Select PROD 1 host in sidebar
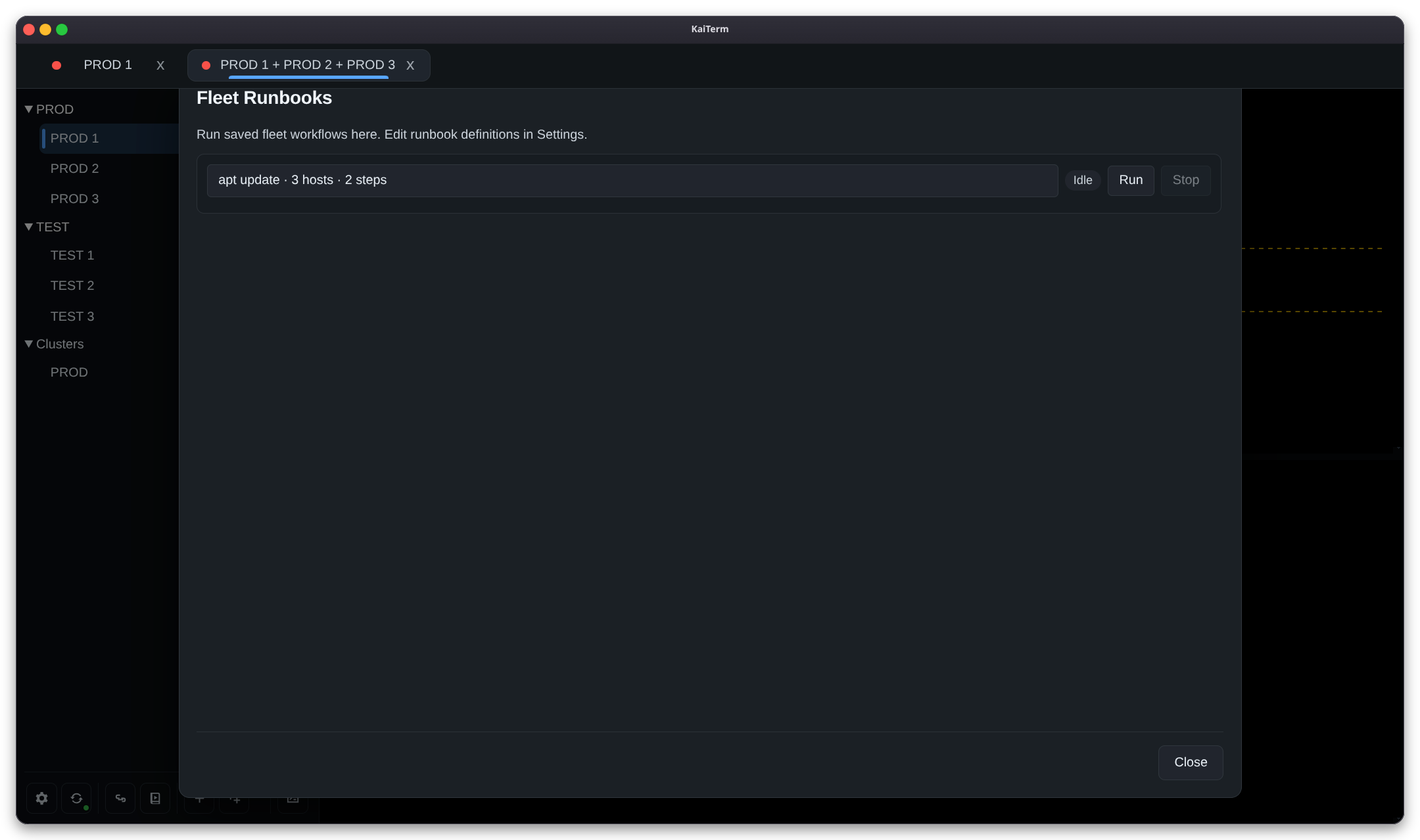The image size is (1420, 840). tap(109, 138)
